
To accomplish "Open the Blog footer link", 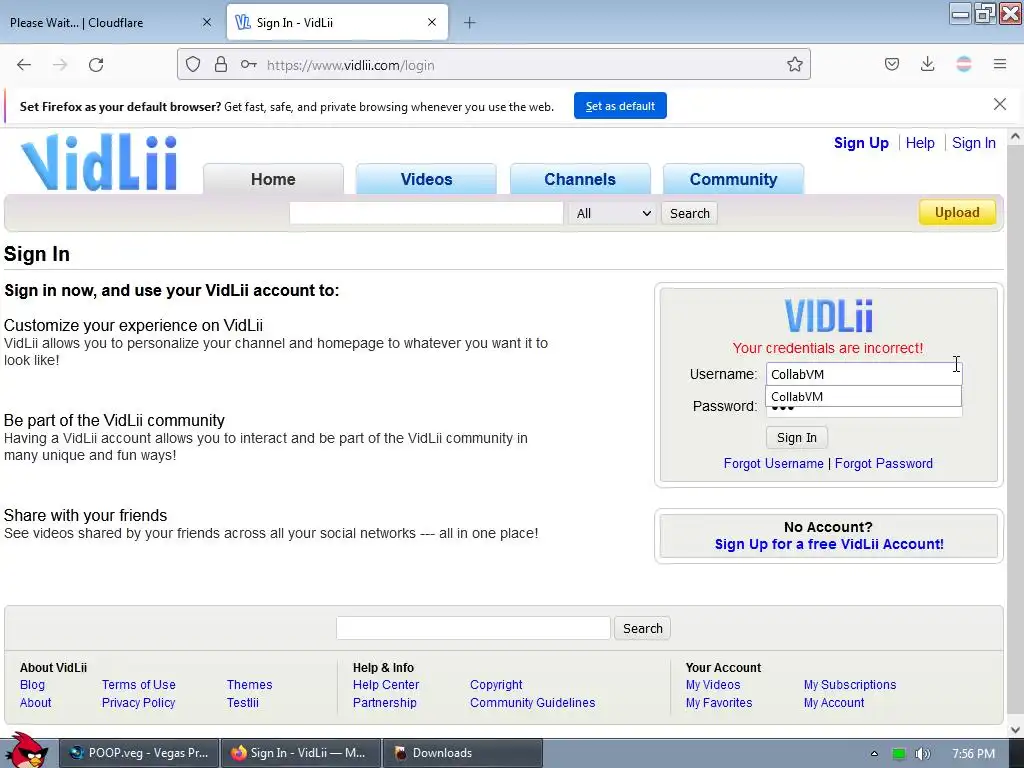I will point(33,684).
